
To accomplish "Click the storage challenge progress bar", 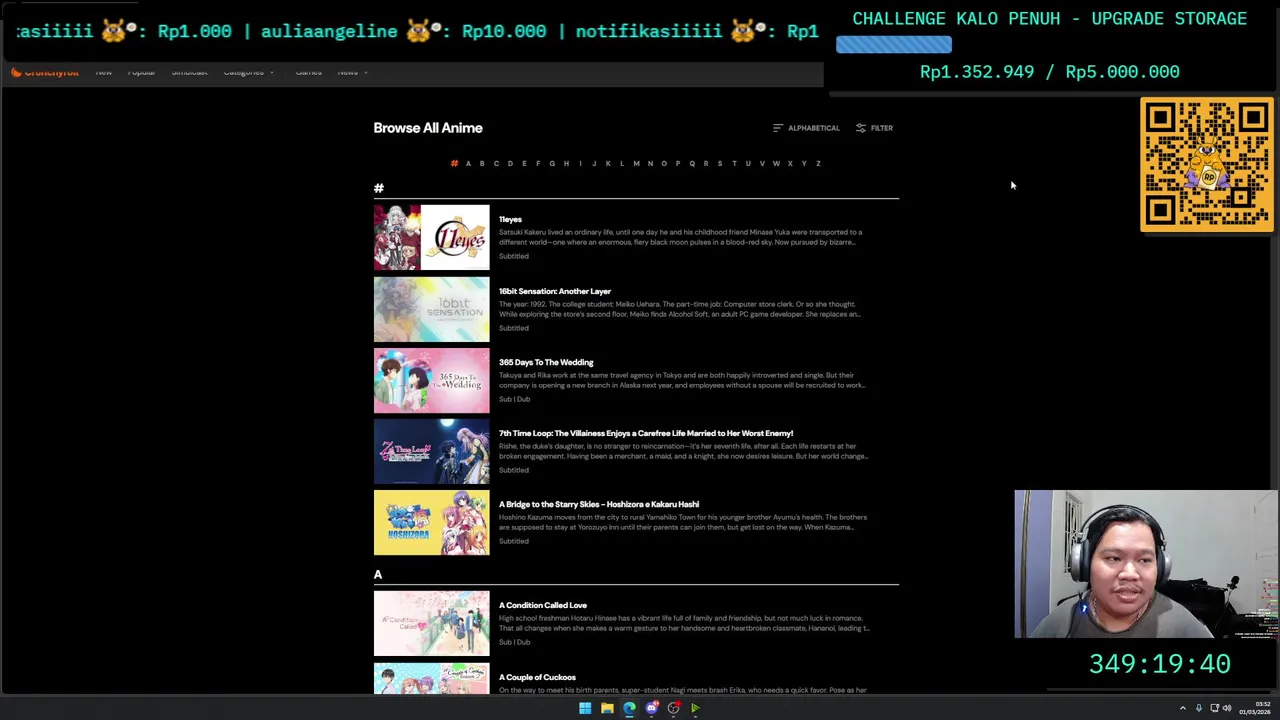I will pyautogui.click(x=894, y=44).
